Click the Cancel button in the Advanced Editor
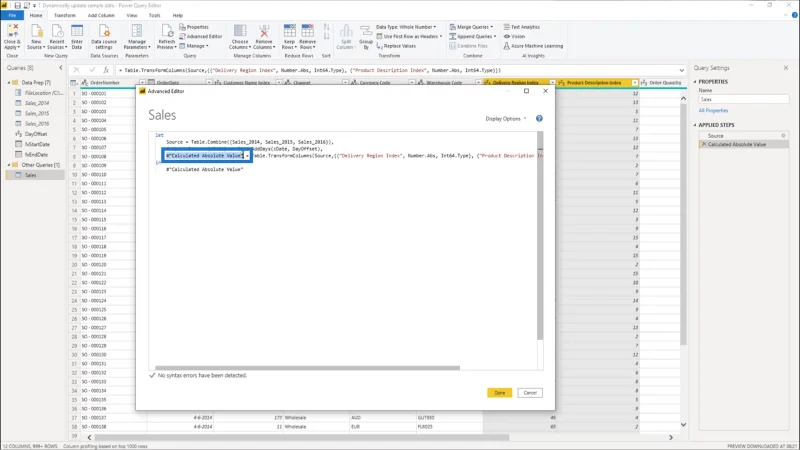The image size is (800, 450). 530,392
